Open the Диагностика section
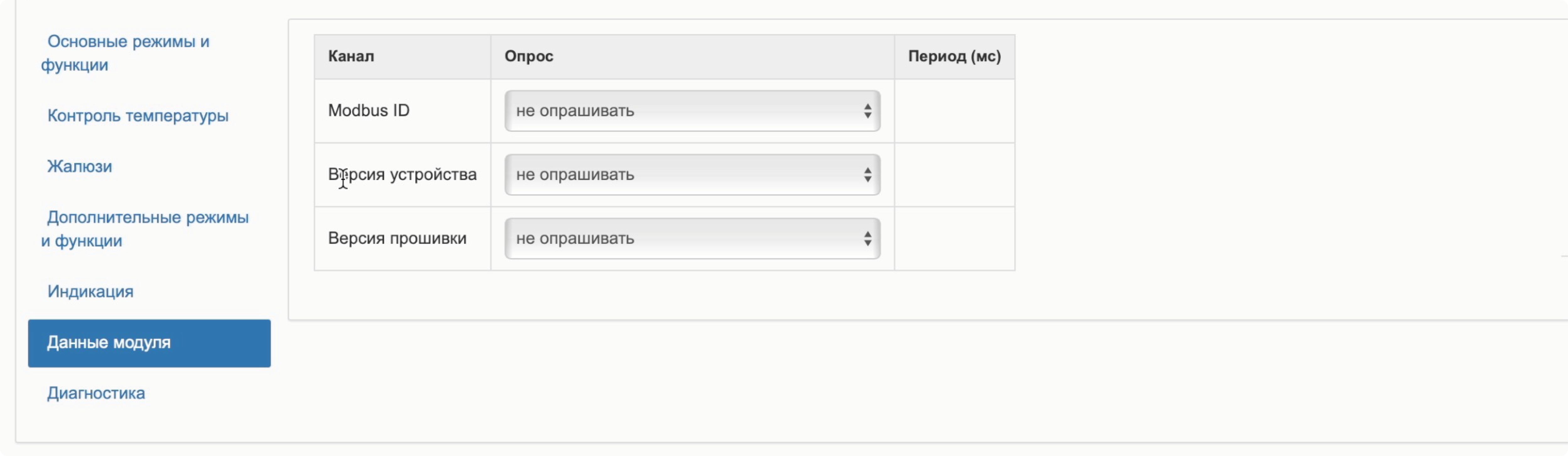Viewport: 1568px width, 456px height. [x=96, y=393]
